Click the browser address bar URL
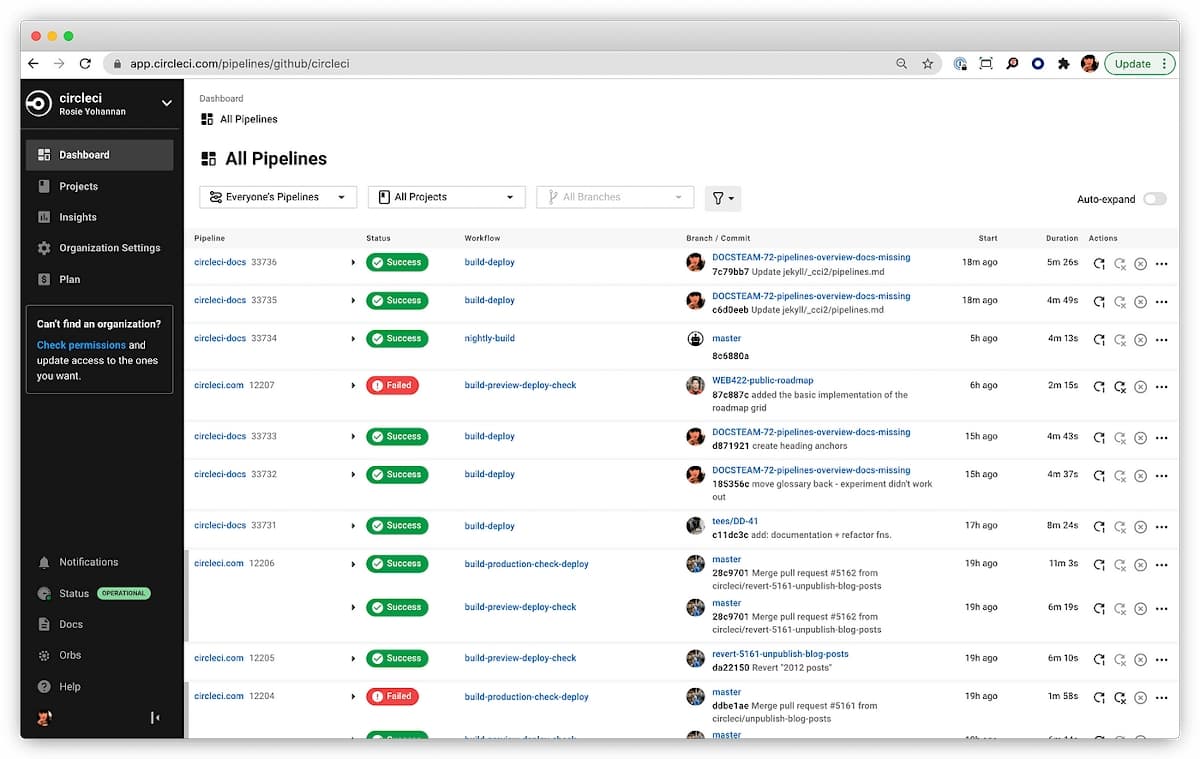The image size is (1200, 759). [x=239, y=64]
